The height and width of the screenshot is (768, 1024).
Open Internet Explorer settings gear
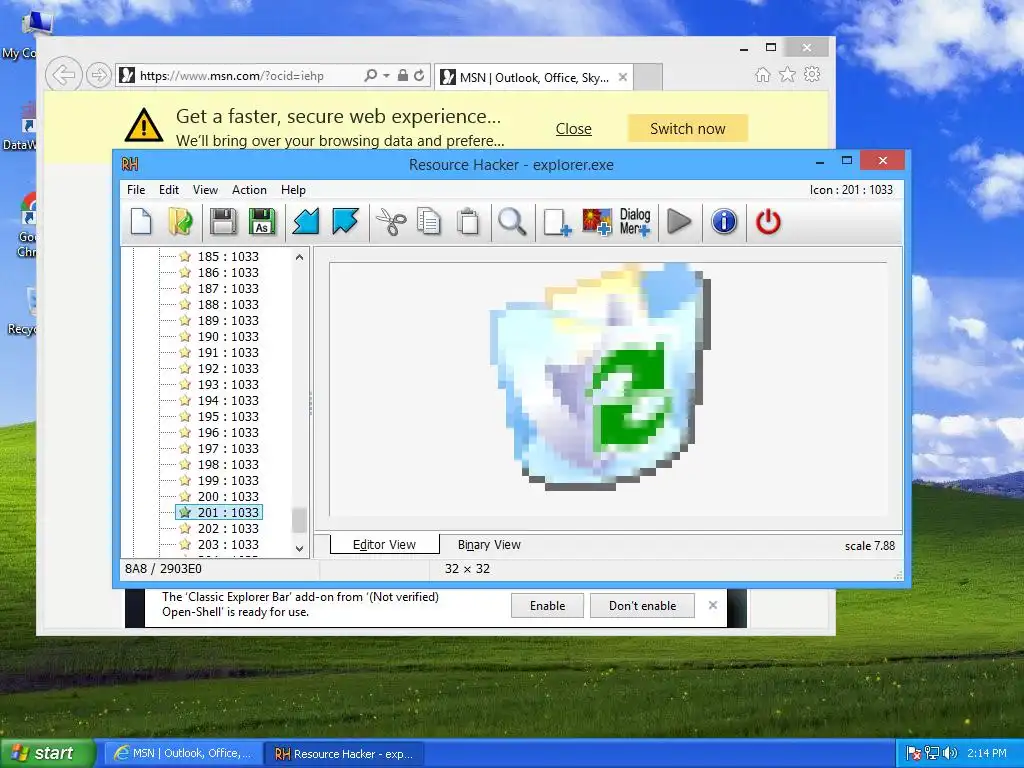tap(812, 74)
